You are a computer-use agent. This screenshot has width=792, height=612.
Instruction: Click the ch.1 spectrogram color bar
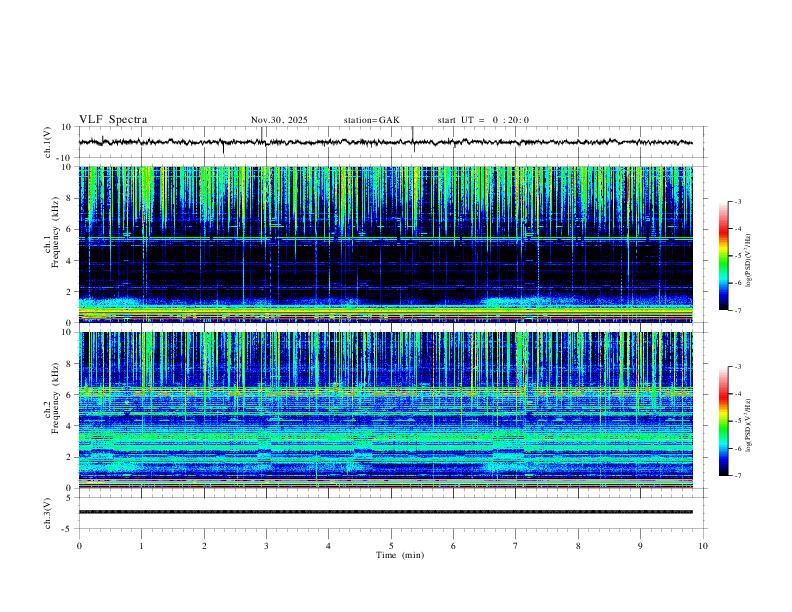click(724, 256)
